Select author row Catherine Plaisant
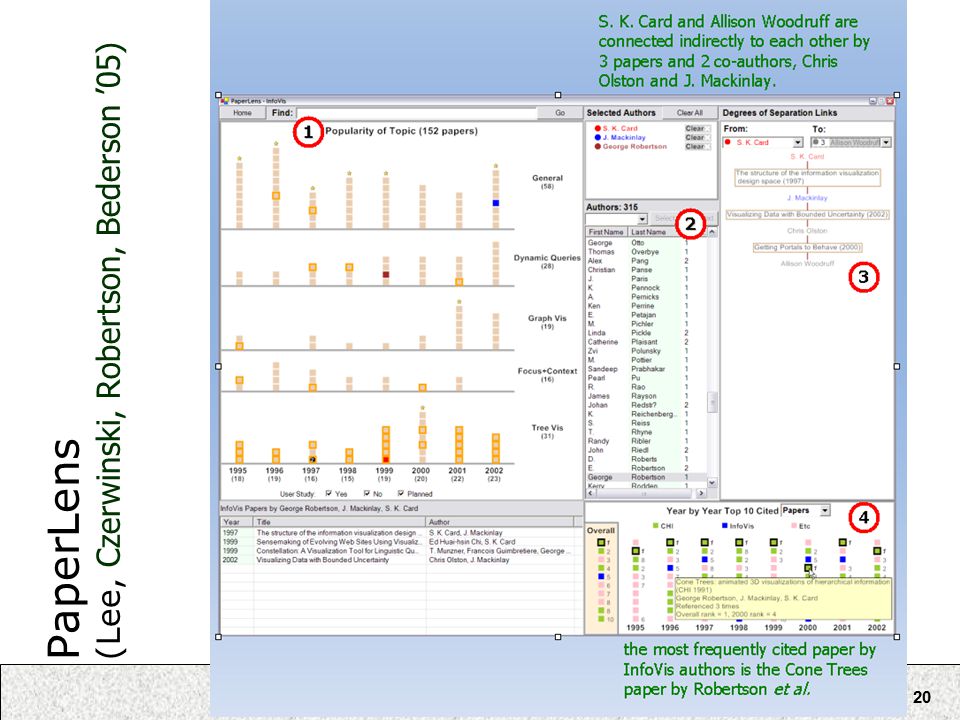 [x=646, y=342]
